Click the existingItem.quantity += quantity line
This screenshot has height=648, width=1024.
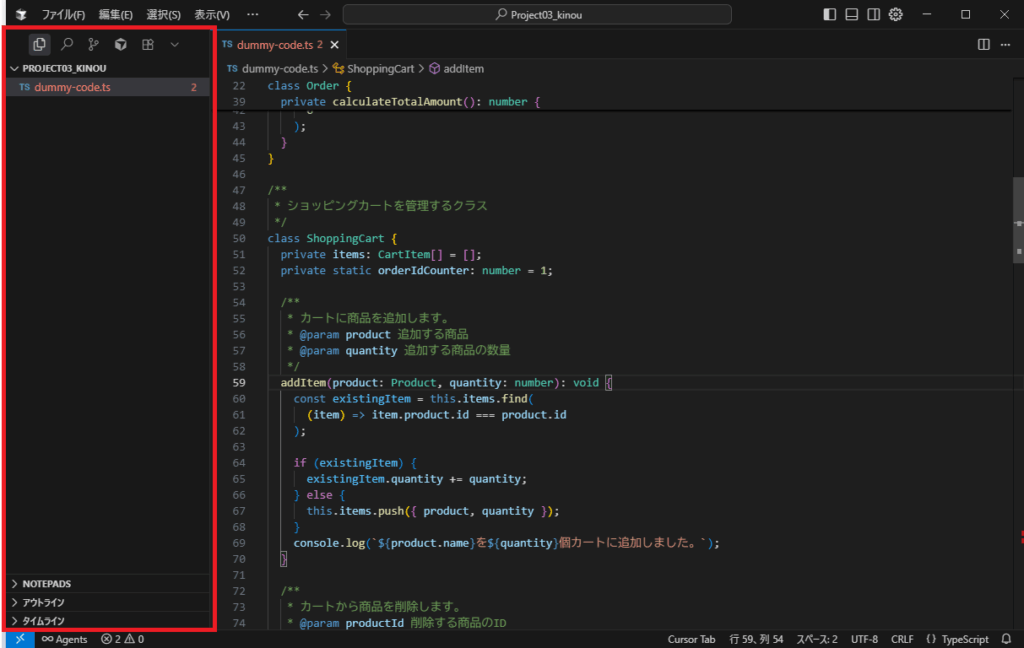point(416,479)
